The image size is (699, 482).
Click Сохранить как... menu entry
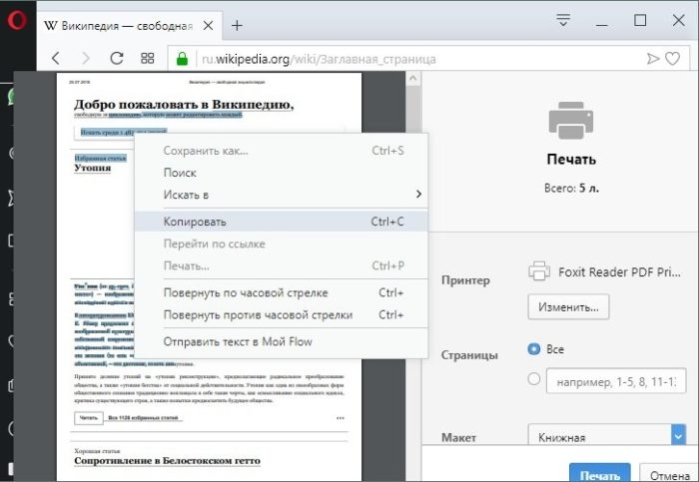[281, 151]
